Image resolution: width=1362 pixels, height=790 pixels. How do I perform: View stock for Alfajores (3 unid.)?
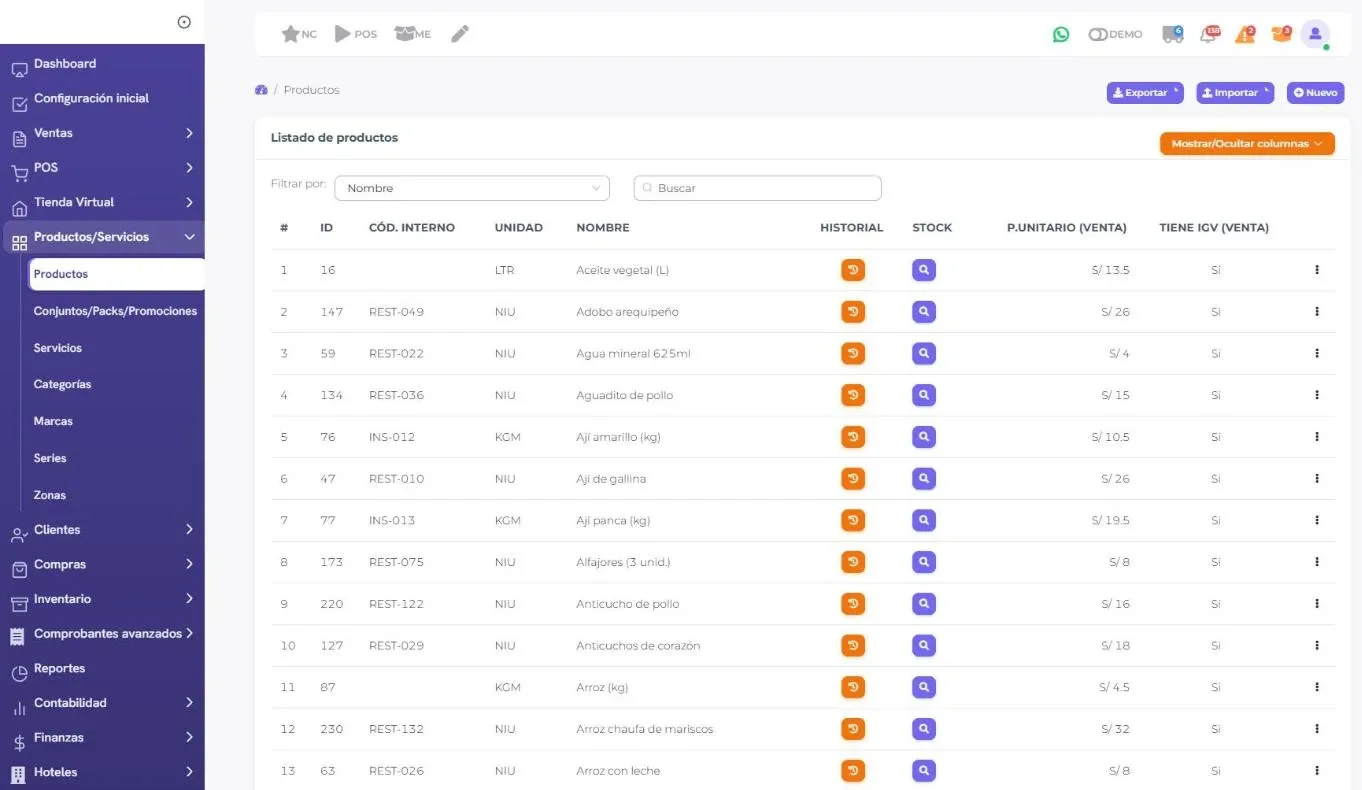924,562
